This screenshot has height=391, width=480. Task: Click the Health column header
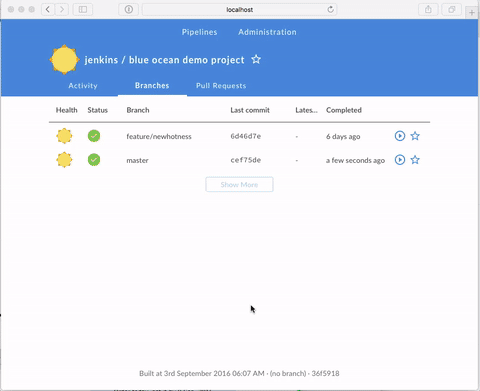[x=66, y=110]
